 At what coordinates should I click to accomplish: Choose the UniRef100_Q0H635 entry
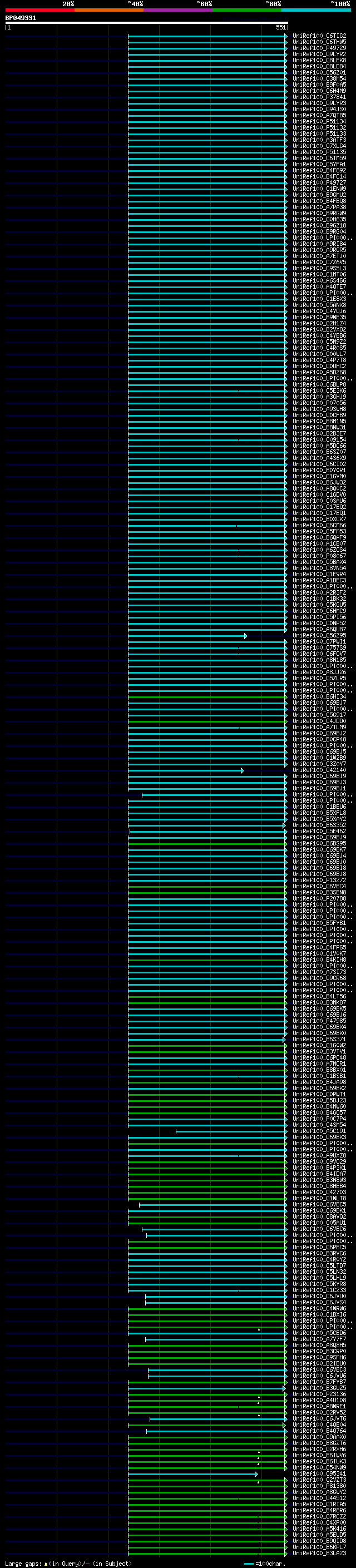point(319,220)
